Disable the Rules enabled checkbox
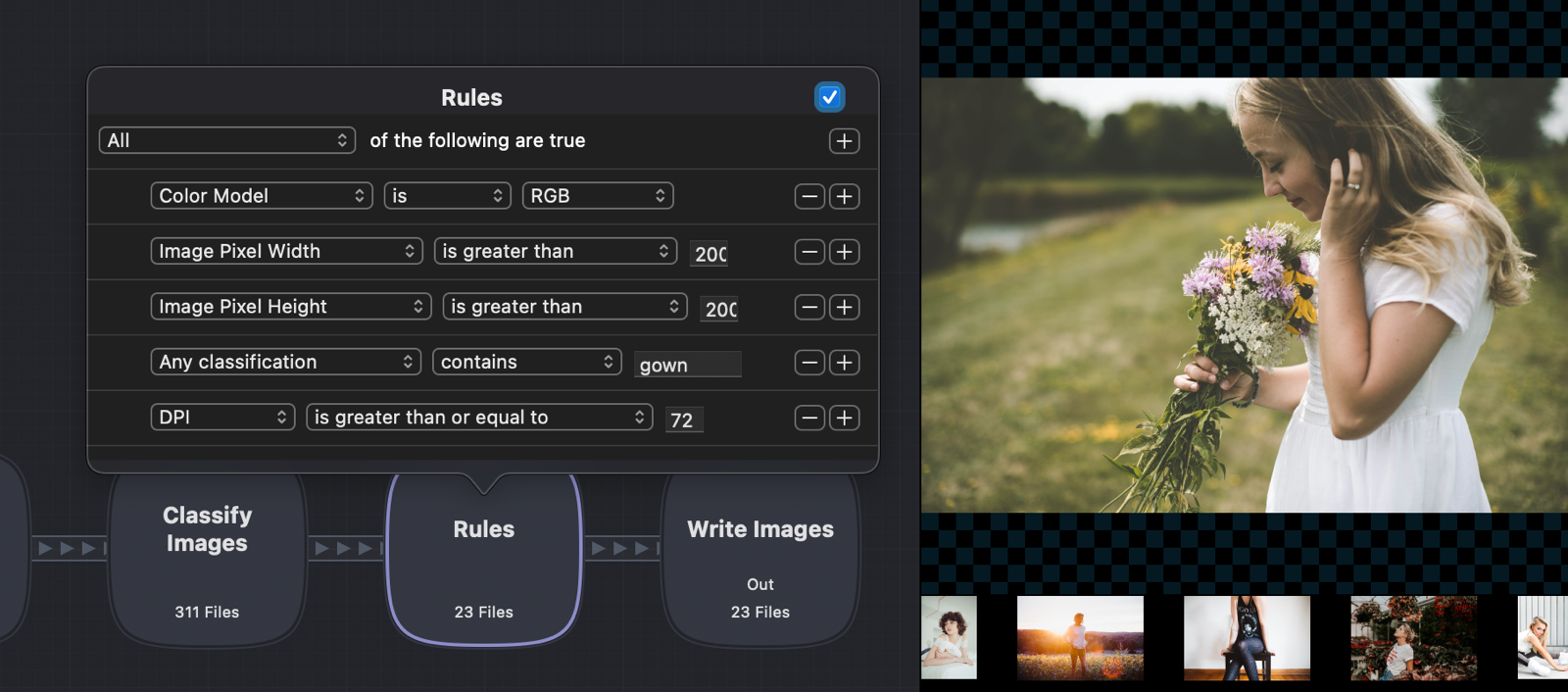Viewport: 1568px width, 692px height. coord(829,97)
